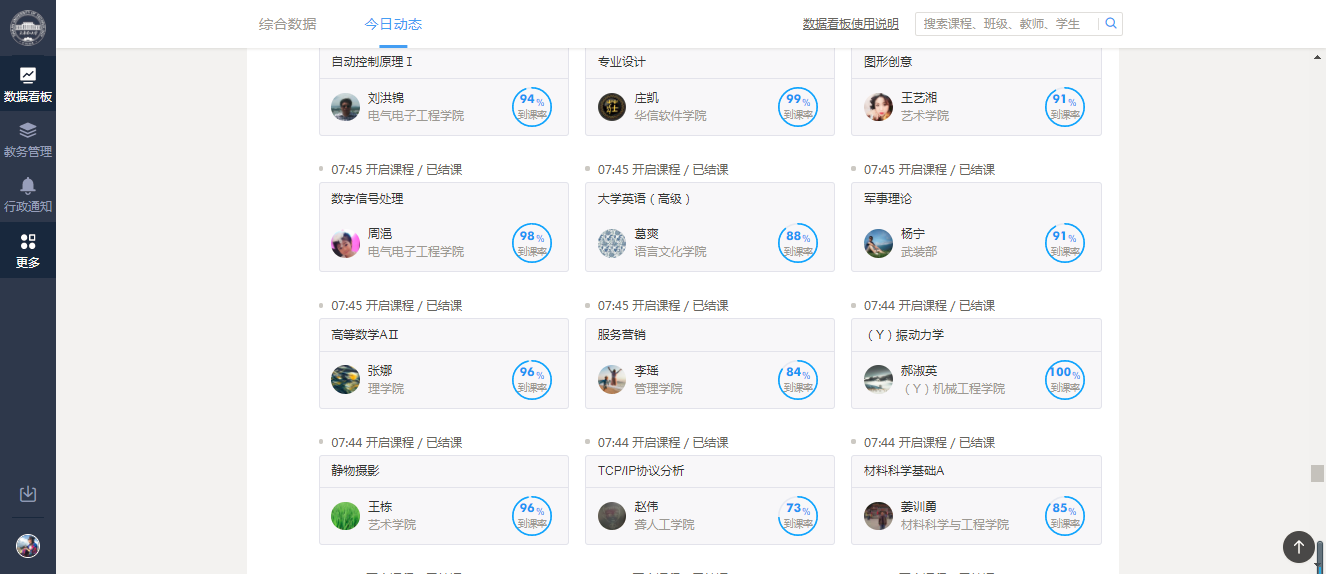The image size is (1326, 574).
Task: Click teacher 王艺湘's avatar thumbnail
Action: 878,107
